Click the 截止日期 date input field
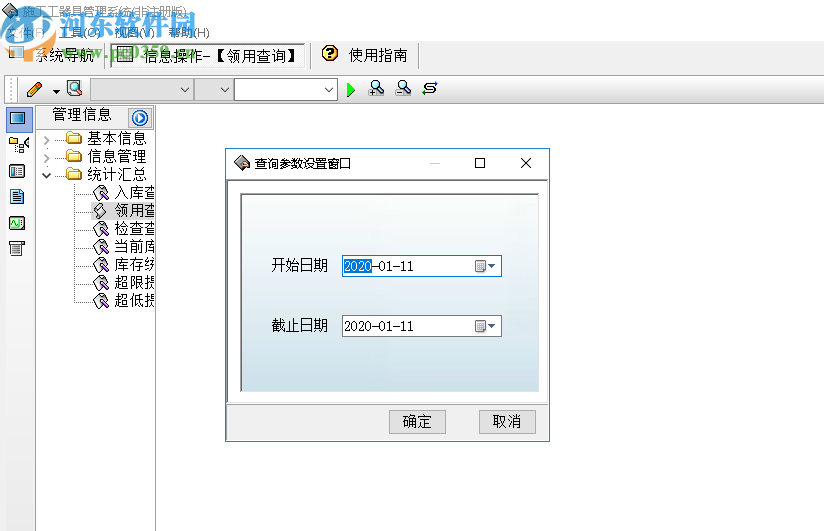 [421, 326]
